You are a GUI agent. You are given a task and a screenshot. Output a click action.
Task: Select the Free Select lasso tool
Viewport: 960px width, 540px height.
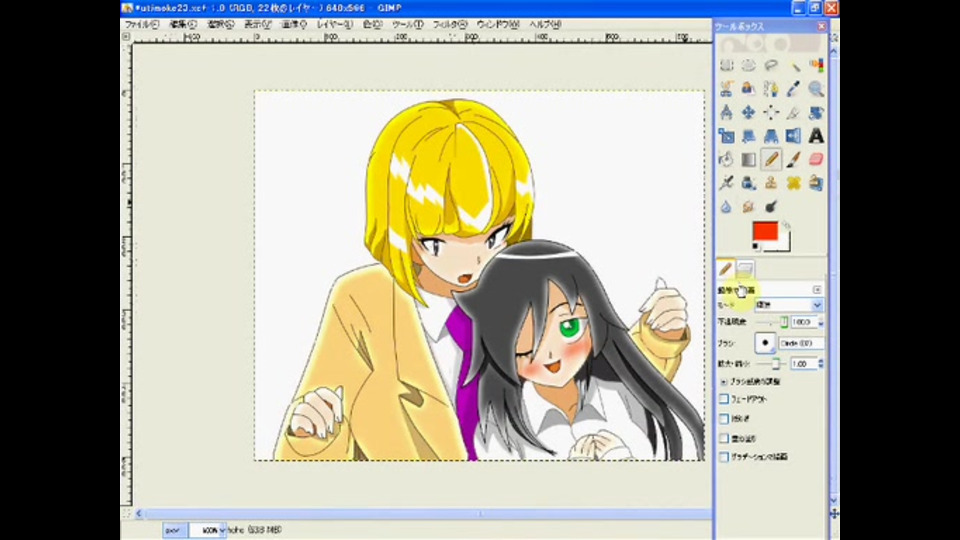tap(771, 66)
